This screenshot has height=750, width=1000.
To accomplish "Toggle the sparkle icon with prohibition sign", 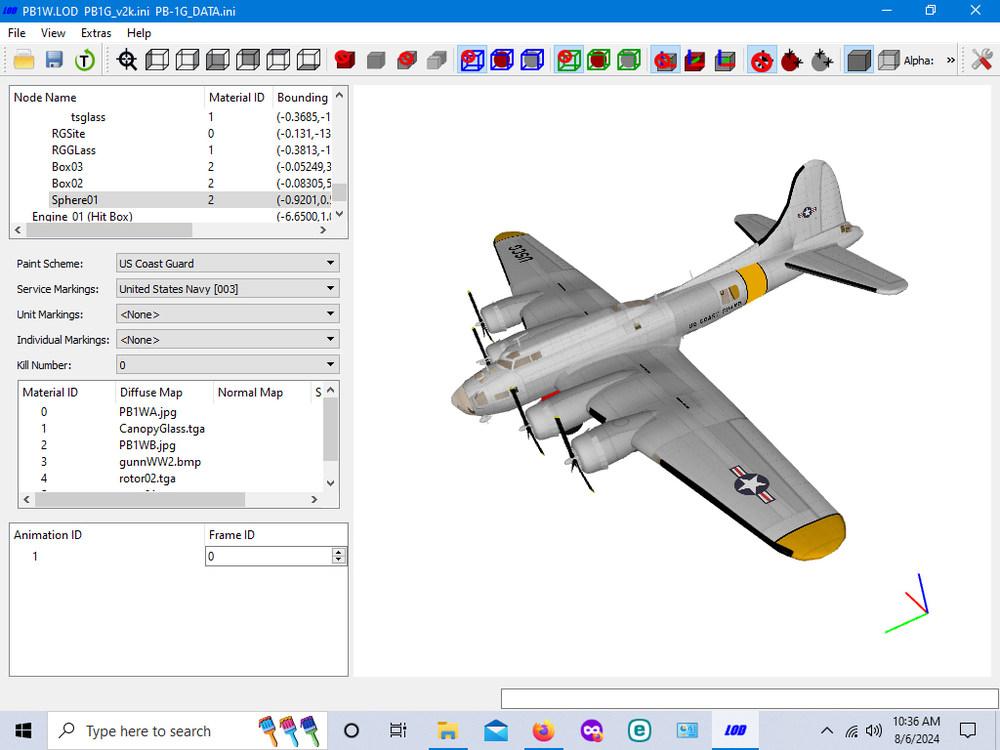I will pos(761,61).
